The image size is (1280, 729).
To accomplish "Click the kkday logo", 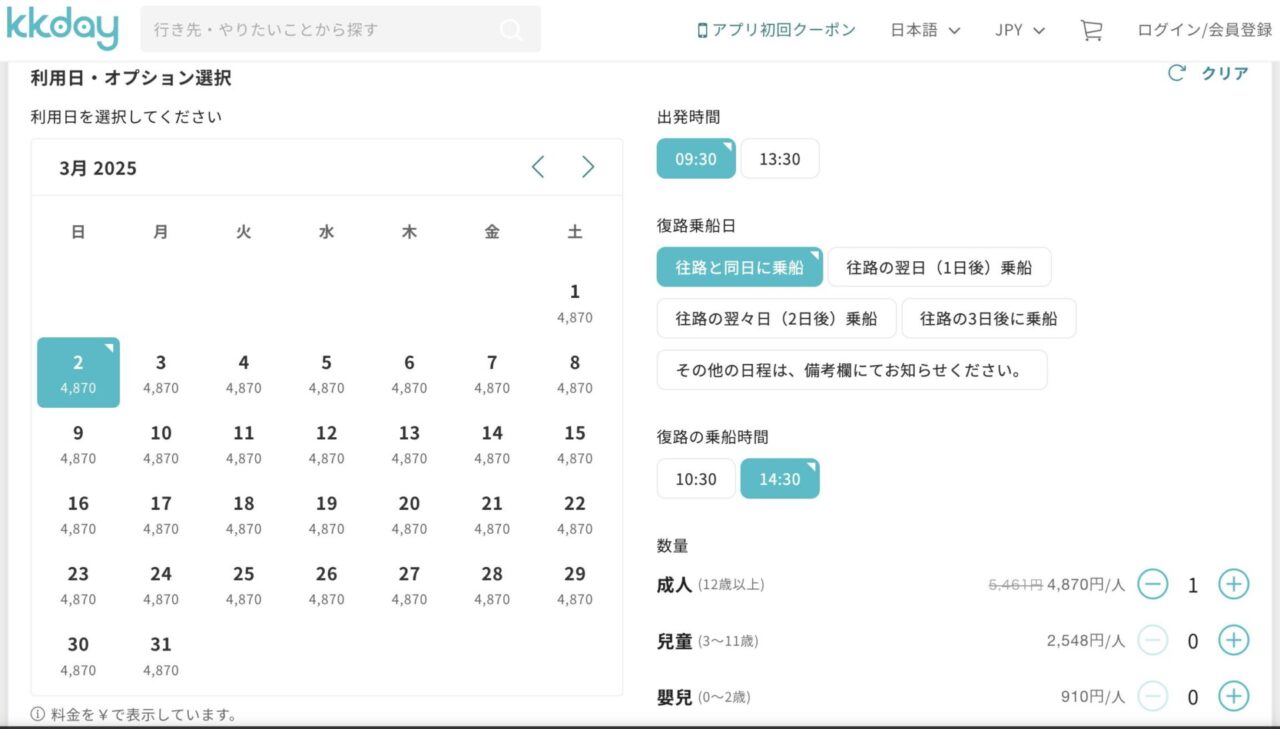I will pyautogui.click(x=62, y=29).
